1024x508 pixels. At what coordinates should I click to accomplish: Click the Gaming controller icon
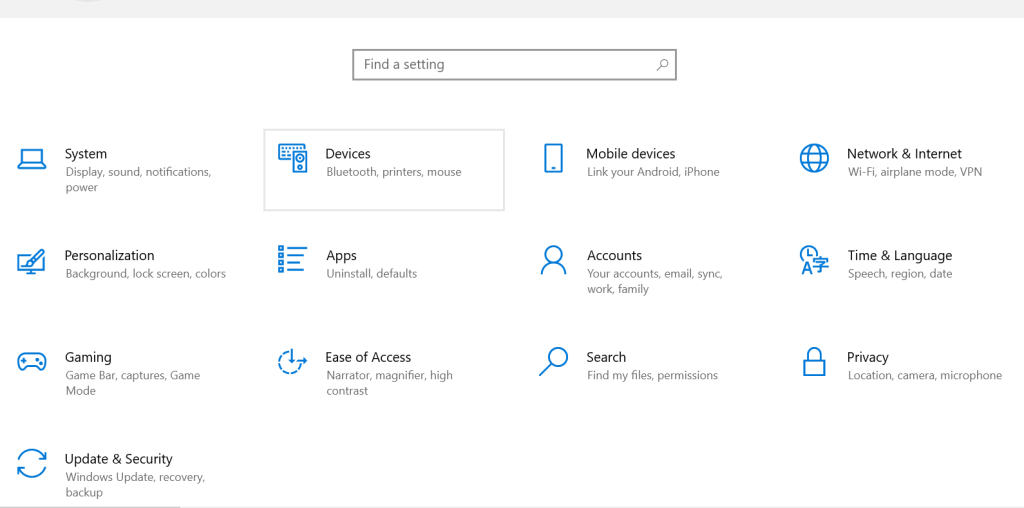[x=32, y=362]
